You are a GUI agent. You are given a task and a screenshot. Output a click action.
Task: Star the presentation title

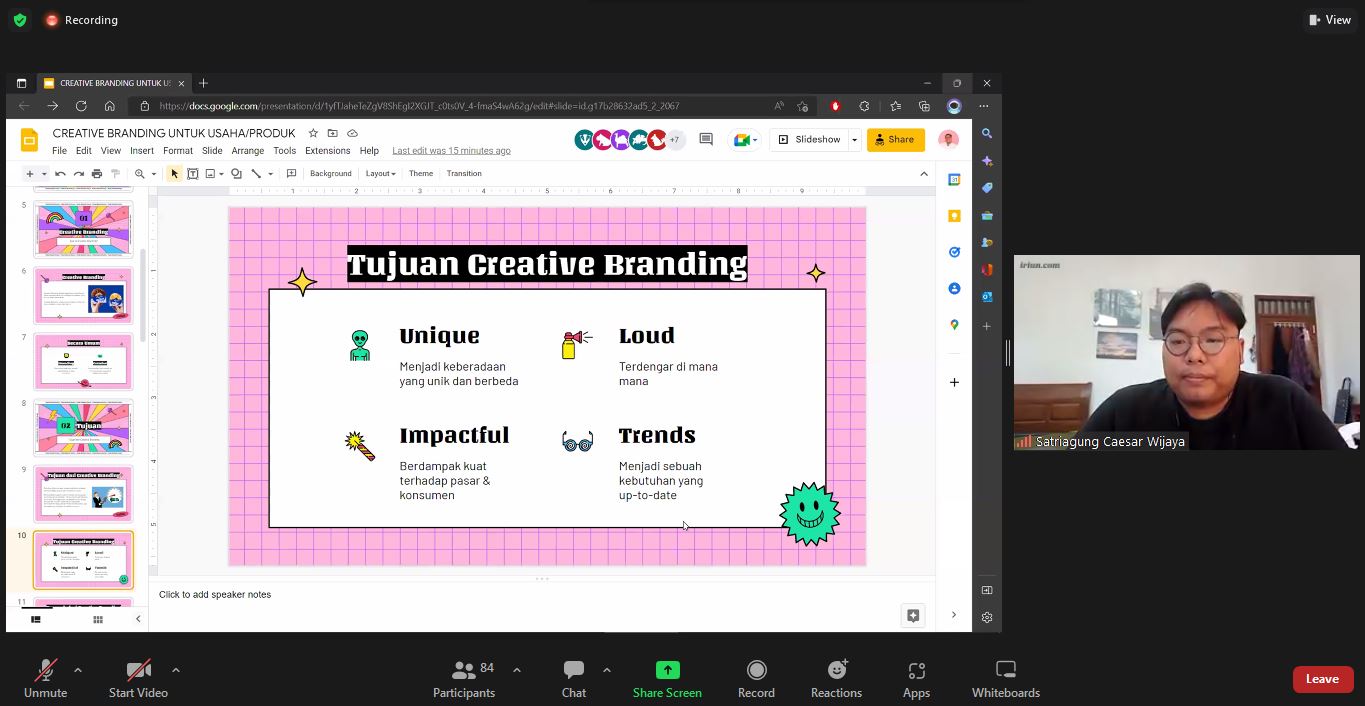[313, 133]
